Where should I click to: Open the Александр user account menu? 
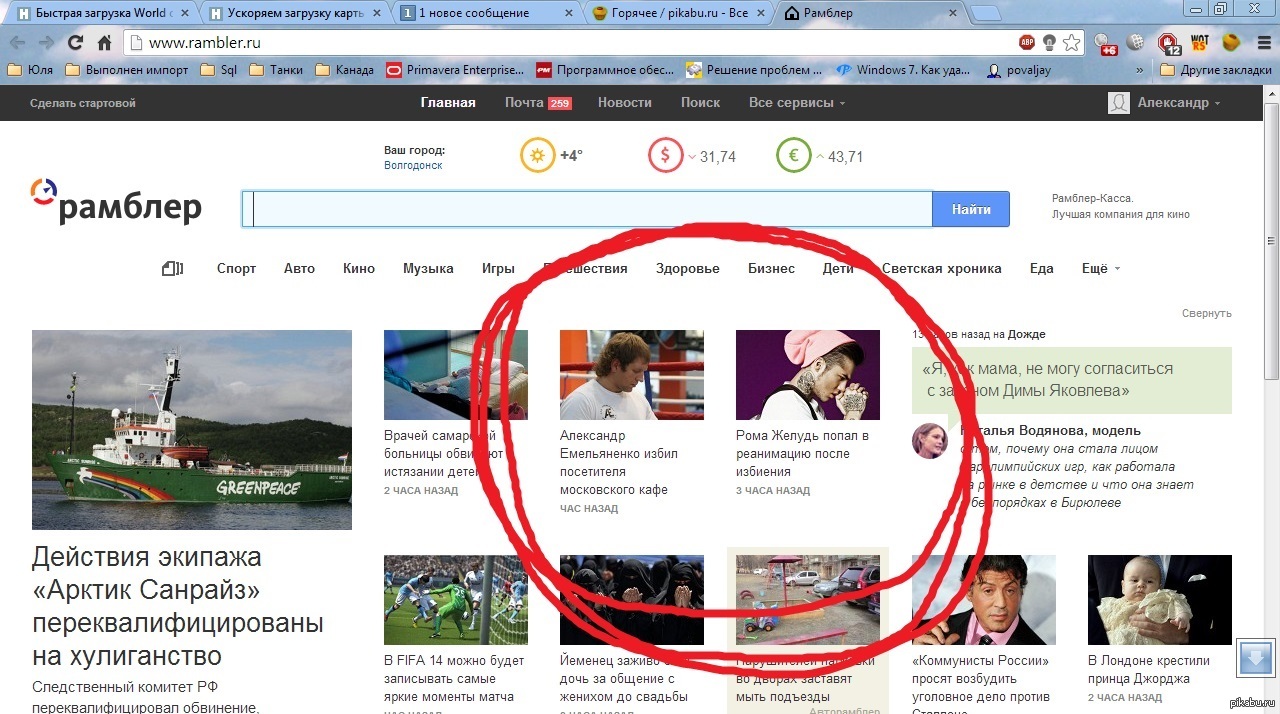tap(1165, 103)
